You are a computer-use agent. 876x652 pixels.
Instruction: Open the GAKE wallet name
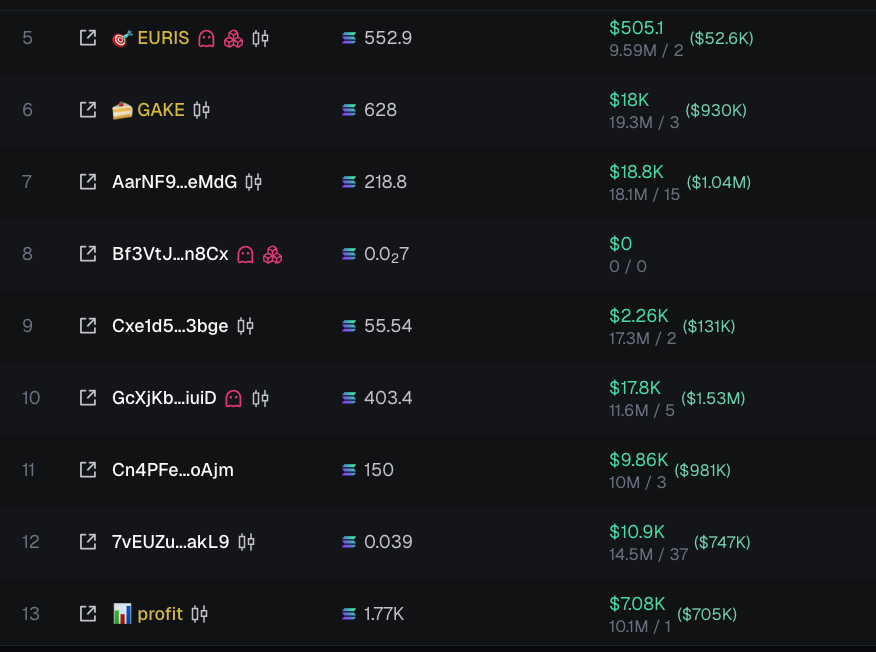click(161, 110)
